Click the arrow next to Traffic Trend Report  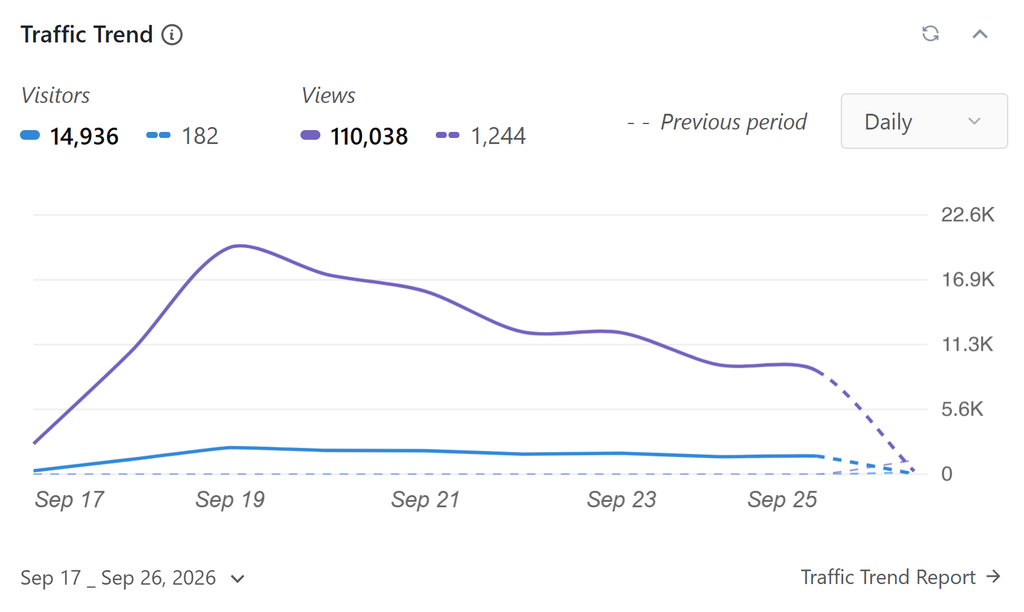pos(993,577)
